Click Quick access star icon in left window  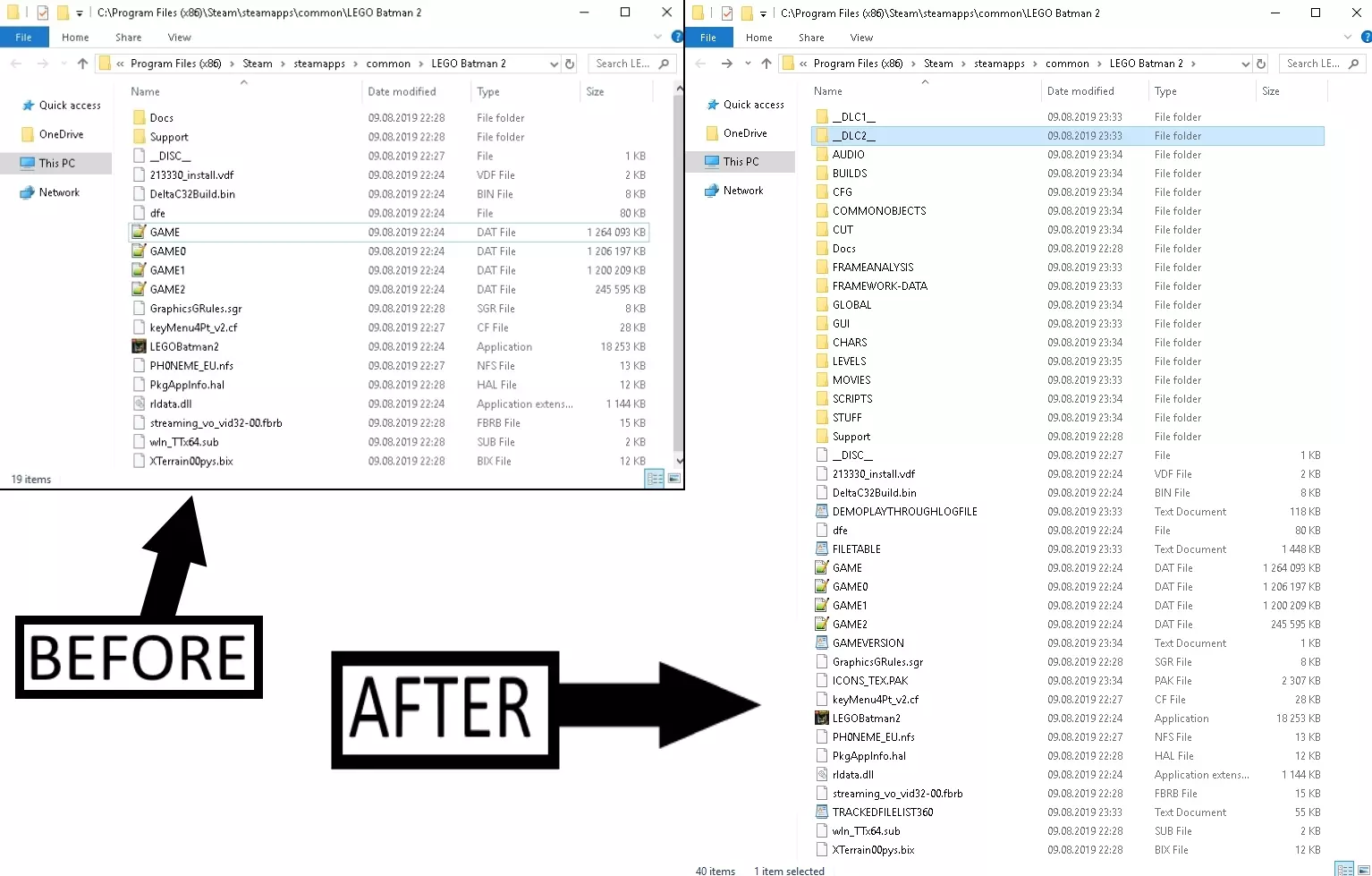28,105
